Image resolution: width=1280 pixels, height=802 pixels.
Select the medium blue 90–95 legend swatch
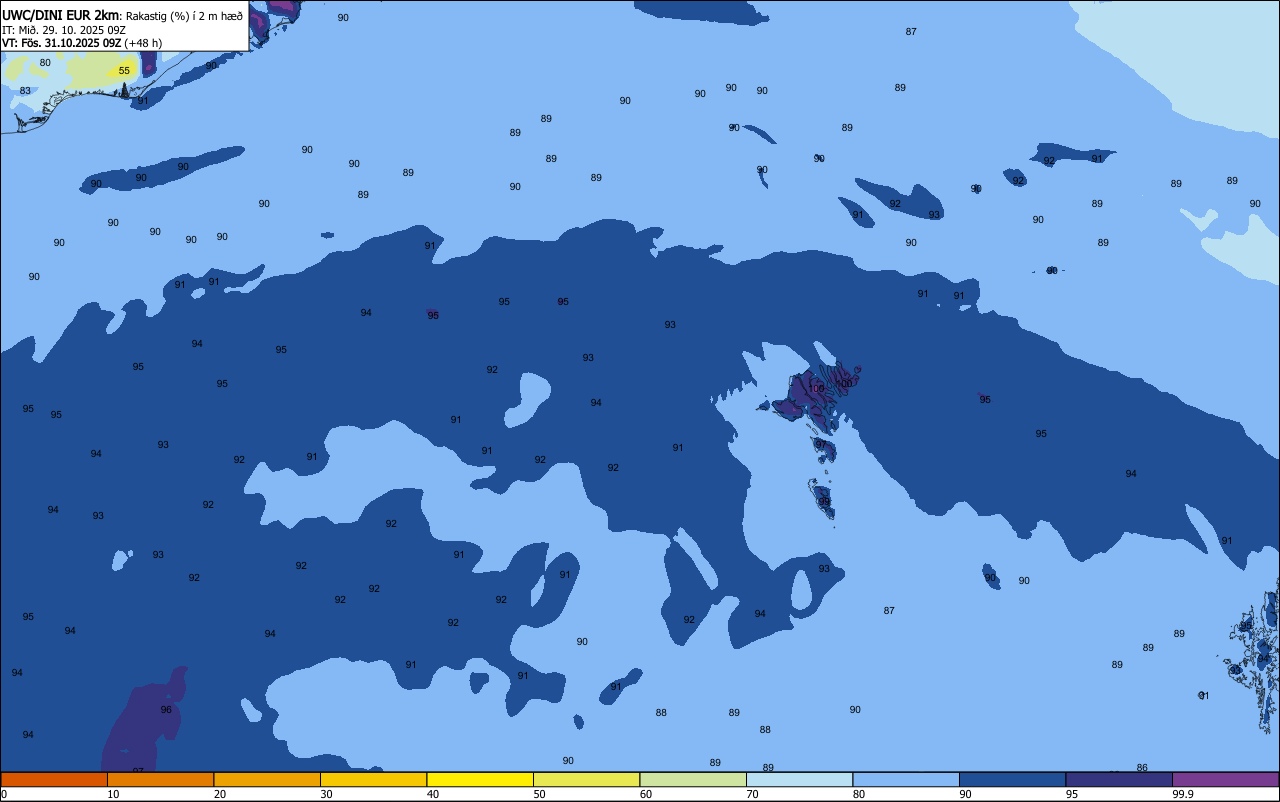point(1012,779)
